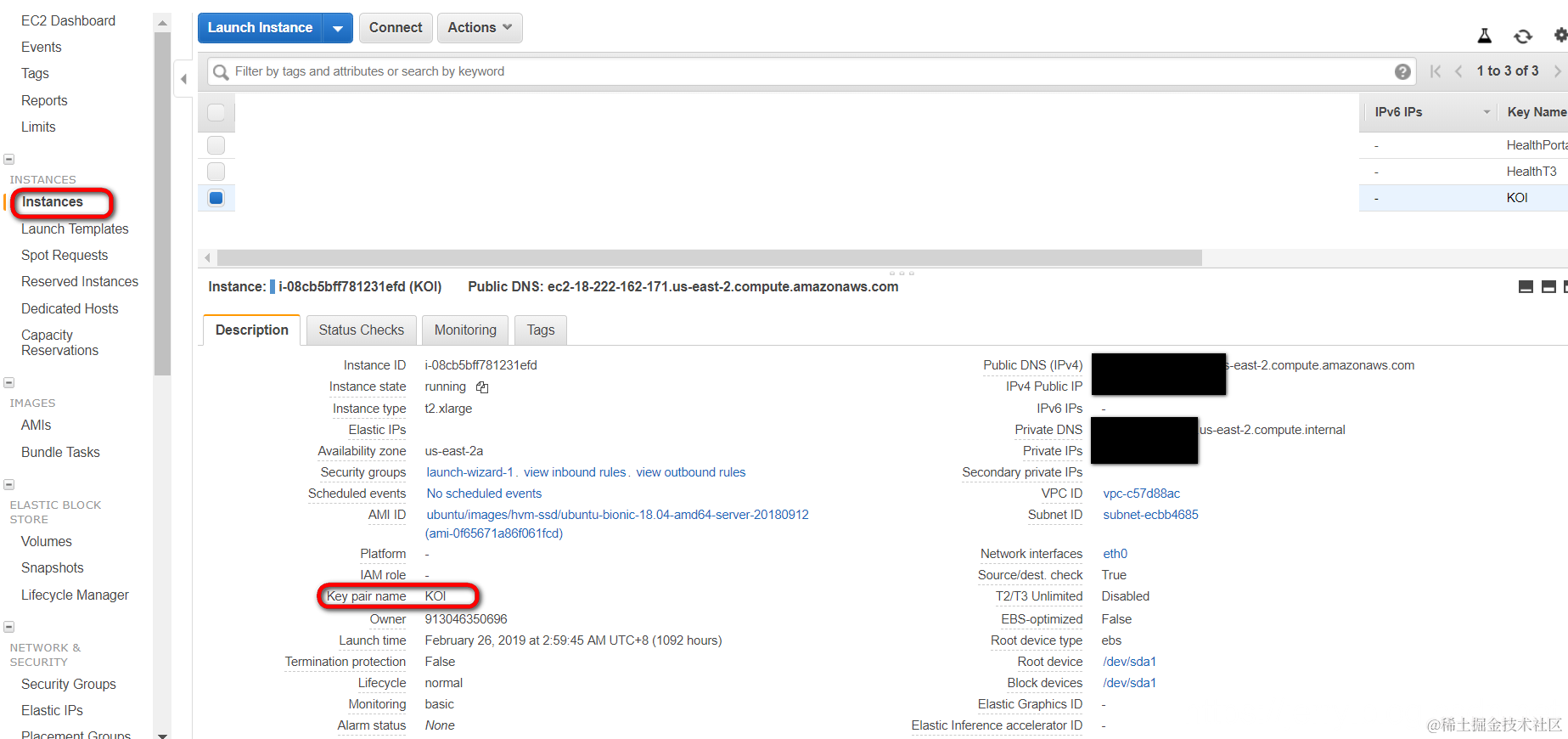This screenshot has width=1568, height=739.
Task: Click the flask experiments icon
Action: click(x=1485, y=36)
